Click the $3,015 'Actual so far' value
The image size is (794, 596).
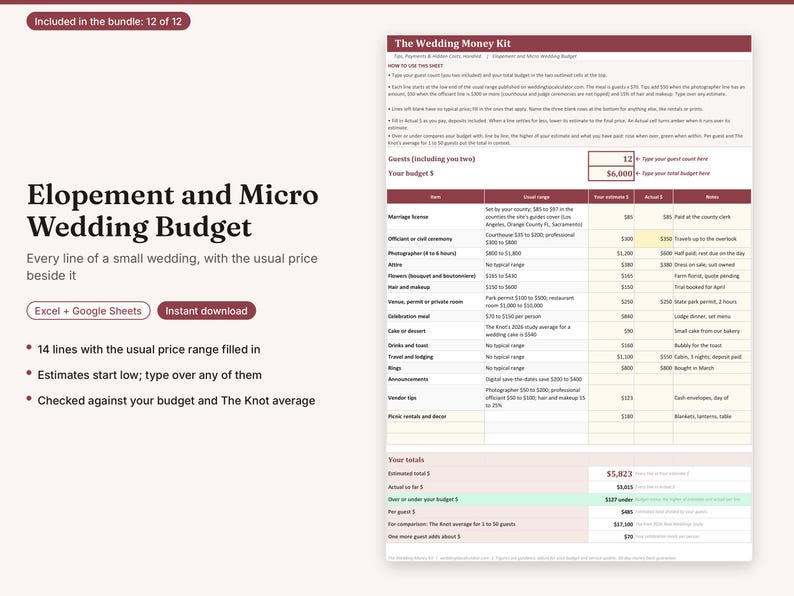coord(625,487)
